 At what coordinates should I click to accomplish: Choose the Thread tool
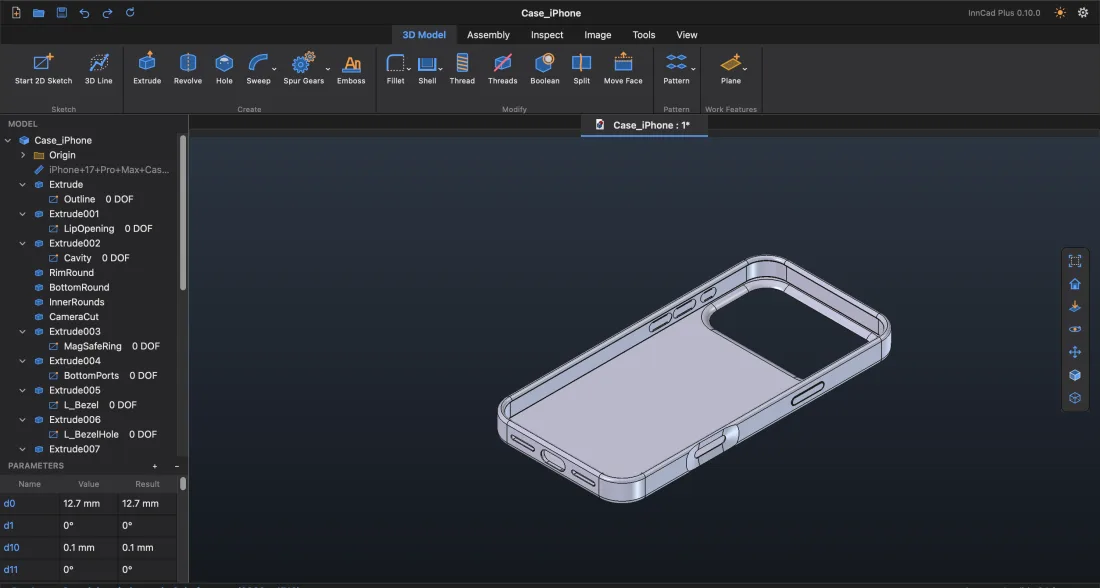click(462, 69)
